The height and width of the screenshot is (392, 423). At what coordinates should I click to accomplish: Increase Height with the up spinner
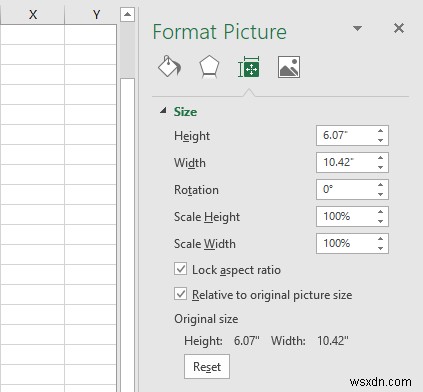(380, 131)
